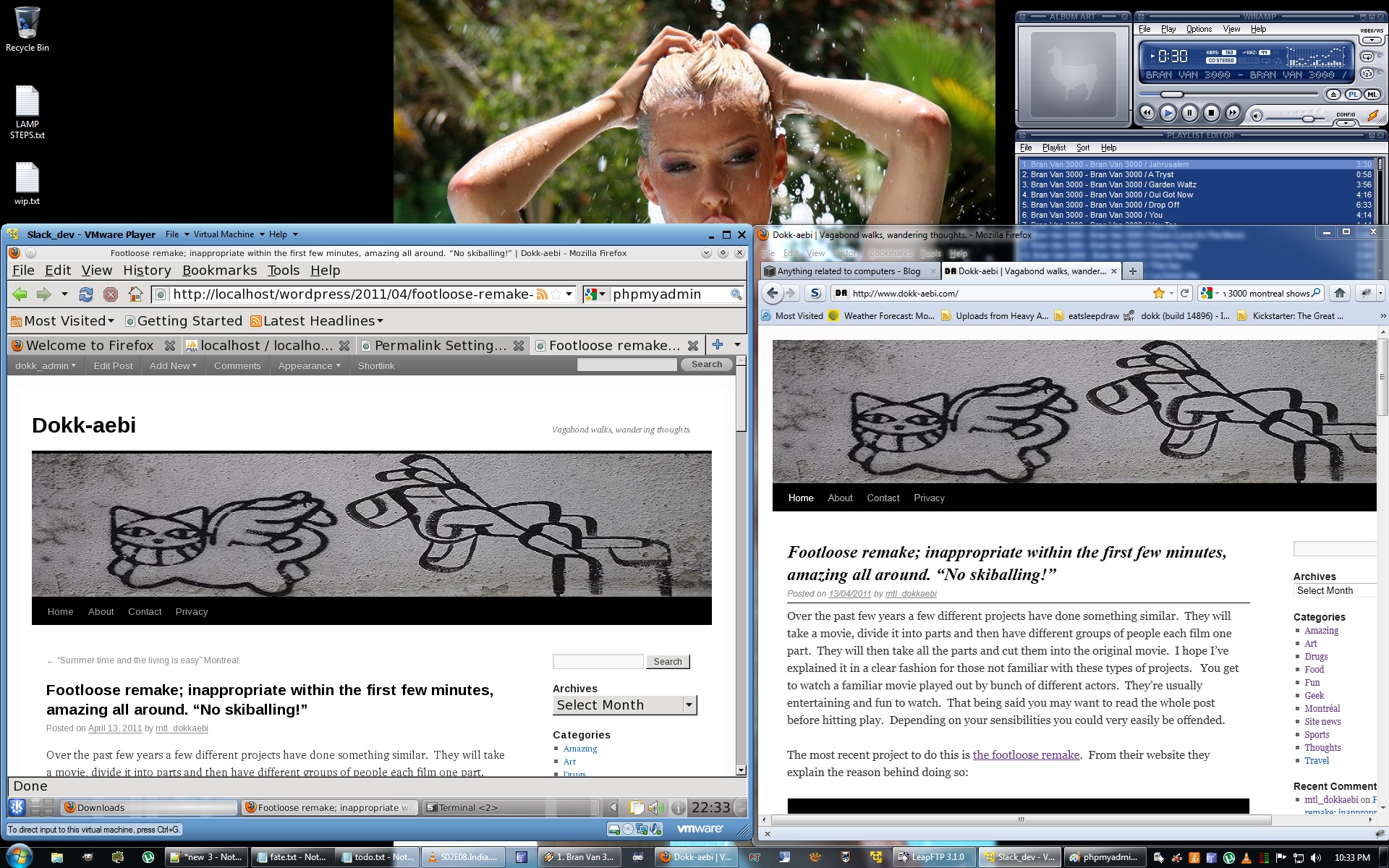1389x868 pixels.
Task: Toggle Winamp playlist editor with PL button
Action: [1353, 95]
